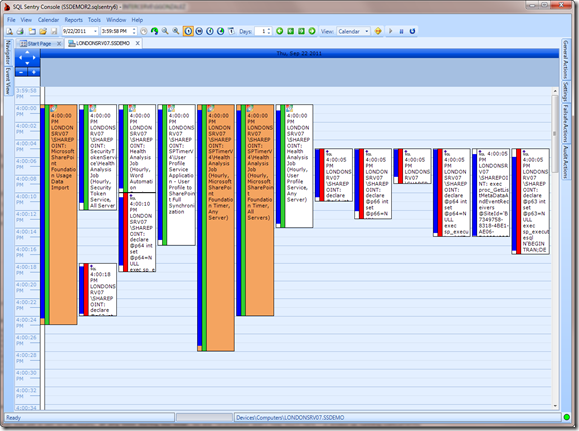Click the calendar-clock icon left of Days
The width and height of the screenshot is (579, 431).
(x=231, y=31)
